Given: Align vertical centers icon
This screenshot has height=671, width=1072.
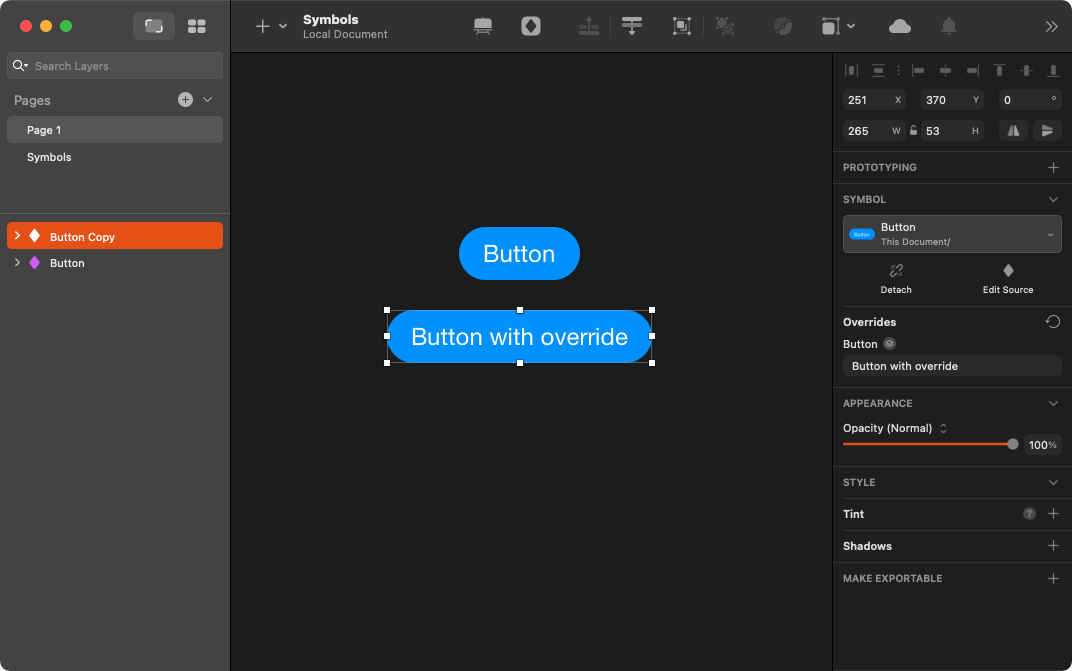Looking at the screenshot, I should [1026, 70].
